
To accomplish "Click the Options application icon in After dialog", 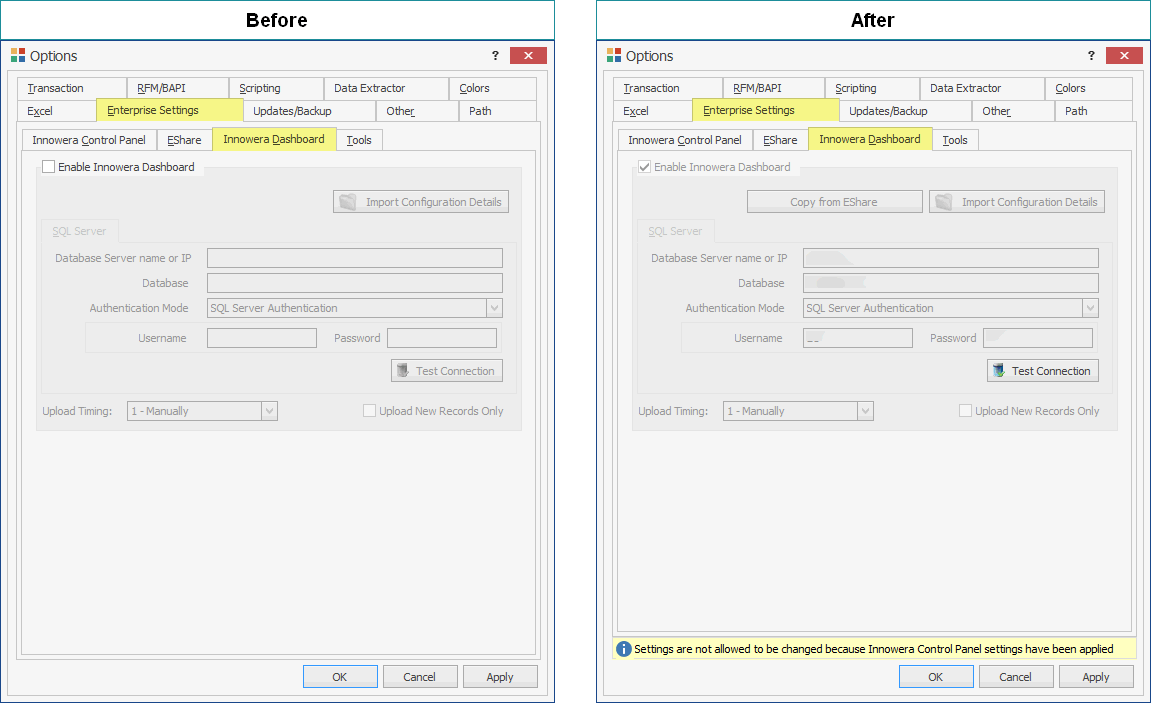I will [x=614, y=56].
